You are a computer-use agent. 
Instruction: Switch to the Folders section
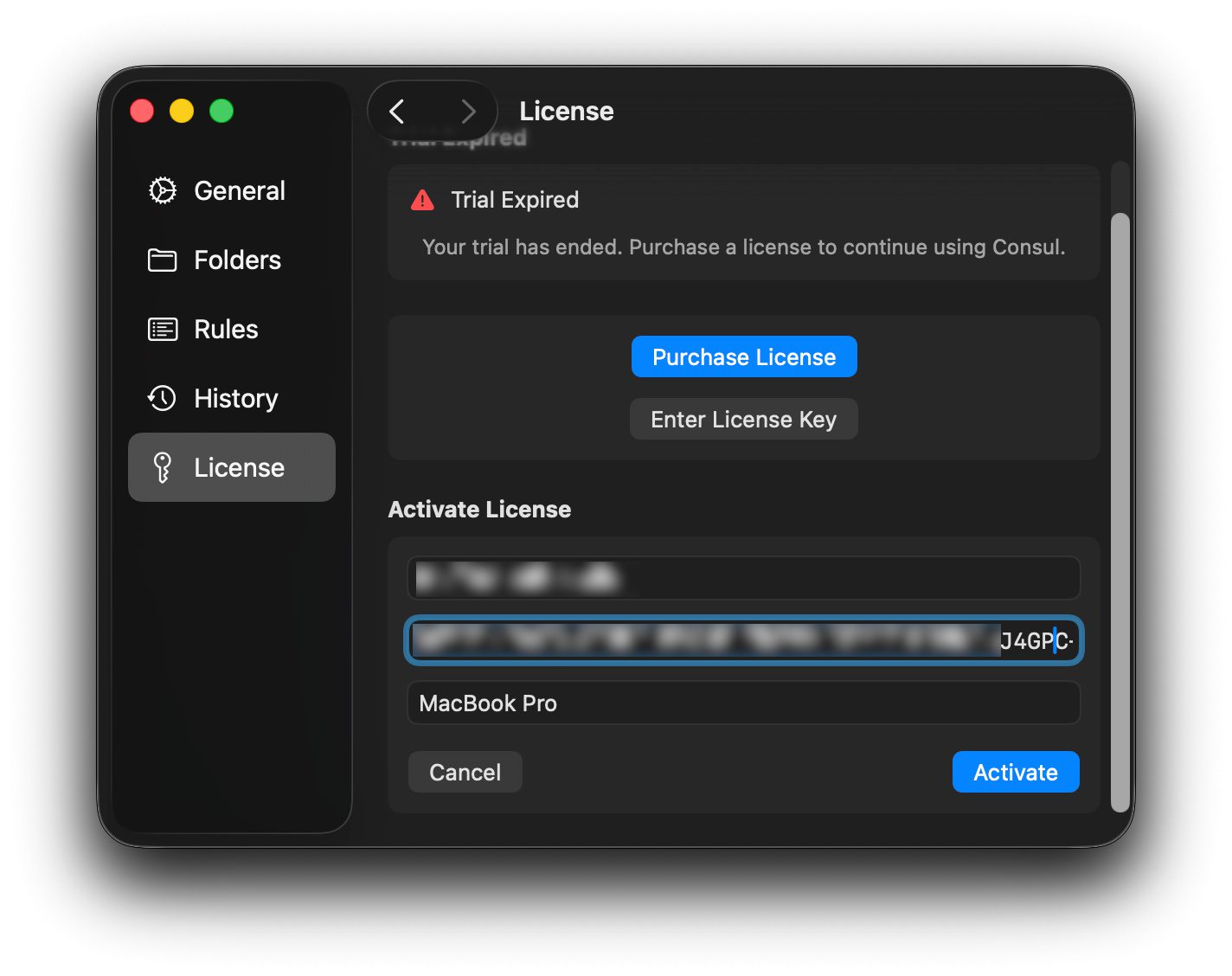pyautogui.click(x=232, y=260)
